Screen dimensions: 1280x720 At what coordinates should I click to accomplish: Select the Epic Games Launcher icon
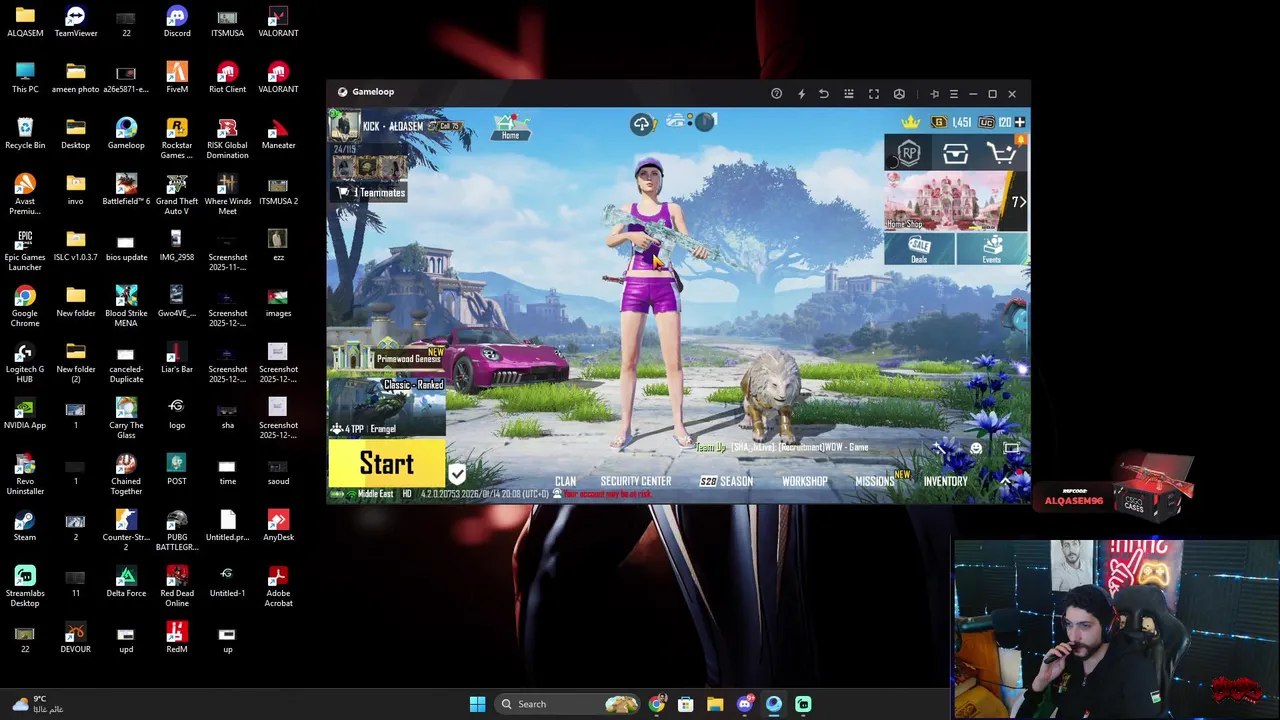[x=25, y=250]
